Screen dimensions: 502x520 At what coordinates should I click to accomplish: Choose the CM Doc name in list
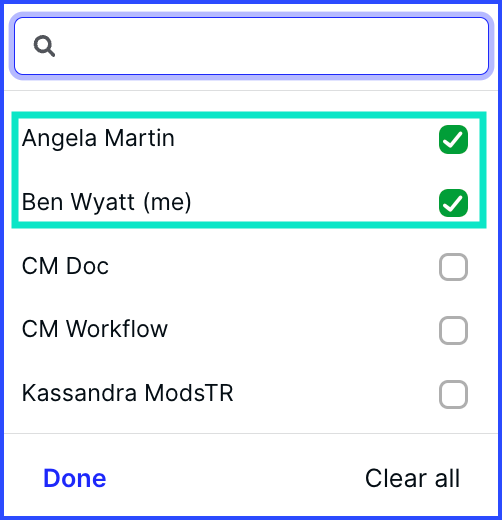(x=65, y=266)
